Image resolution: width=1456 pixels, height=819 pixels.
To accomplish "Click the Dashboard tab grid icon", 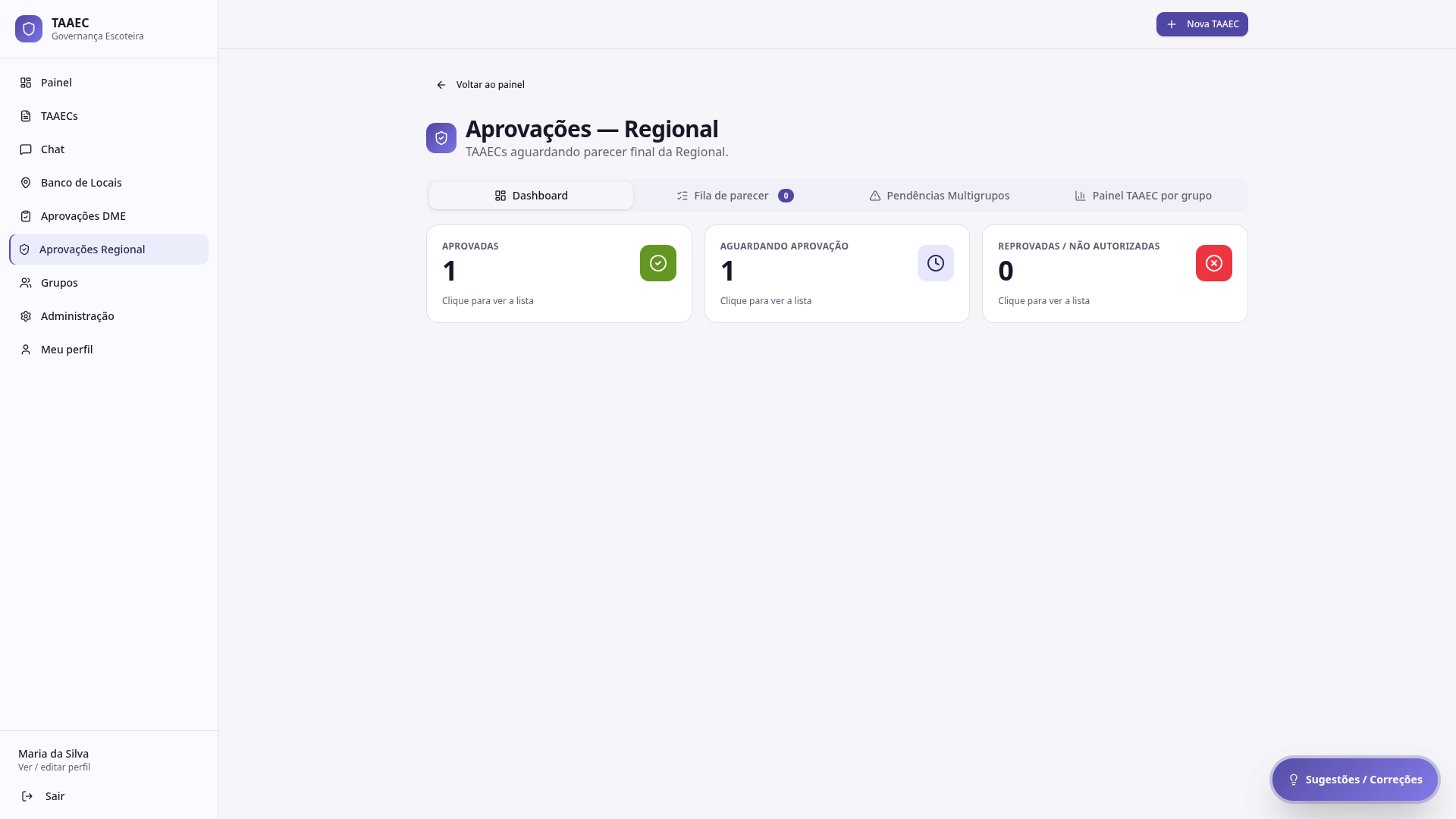I will pos(500,196).
